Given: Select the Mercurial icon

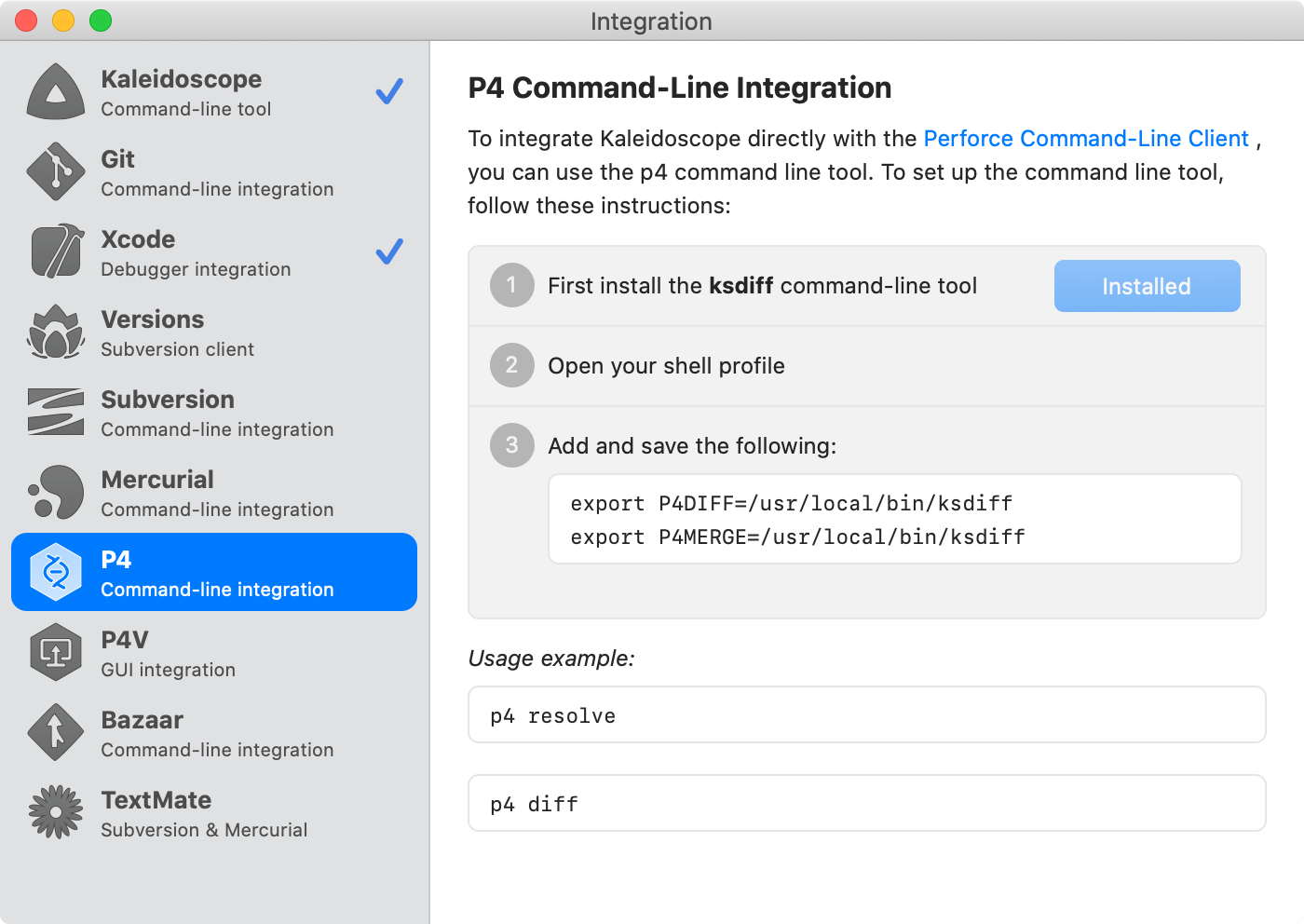Looking at the screenshot, I should [56, 493].
